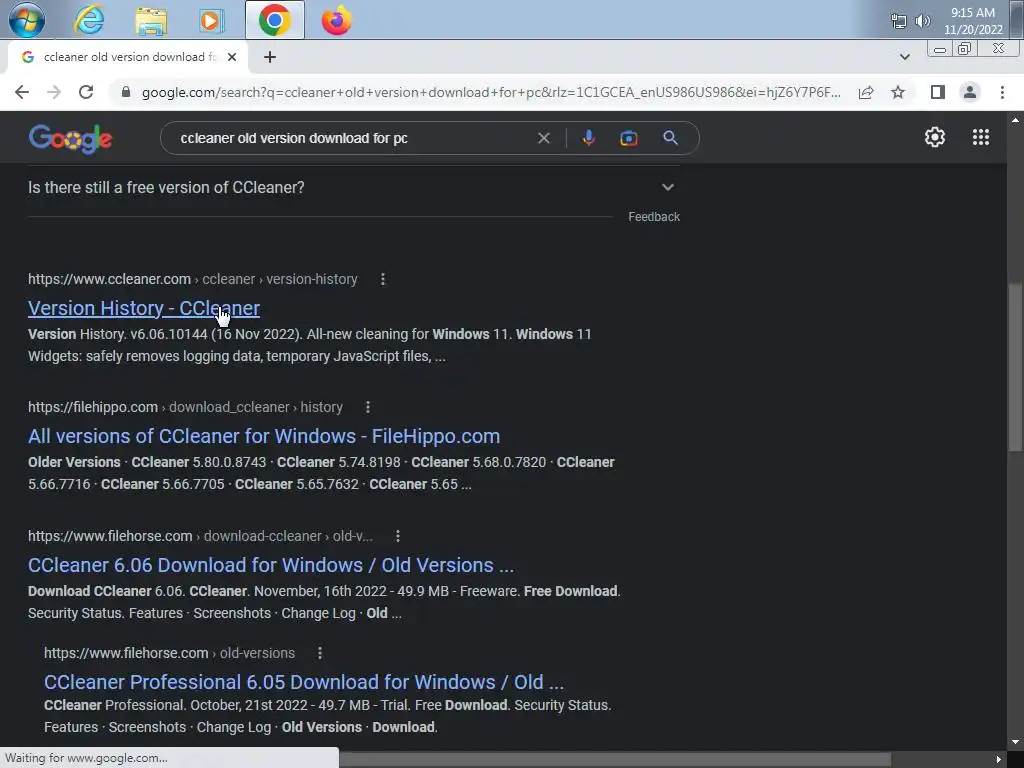Viewport: 1024px width, 768px height.
Task: Open Windows Explorer from the taskbar
Action: tap(151, 20)
